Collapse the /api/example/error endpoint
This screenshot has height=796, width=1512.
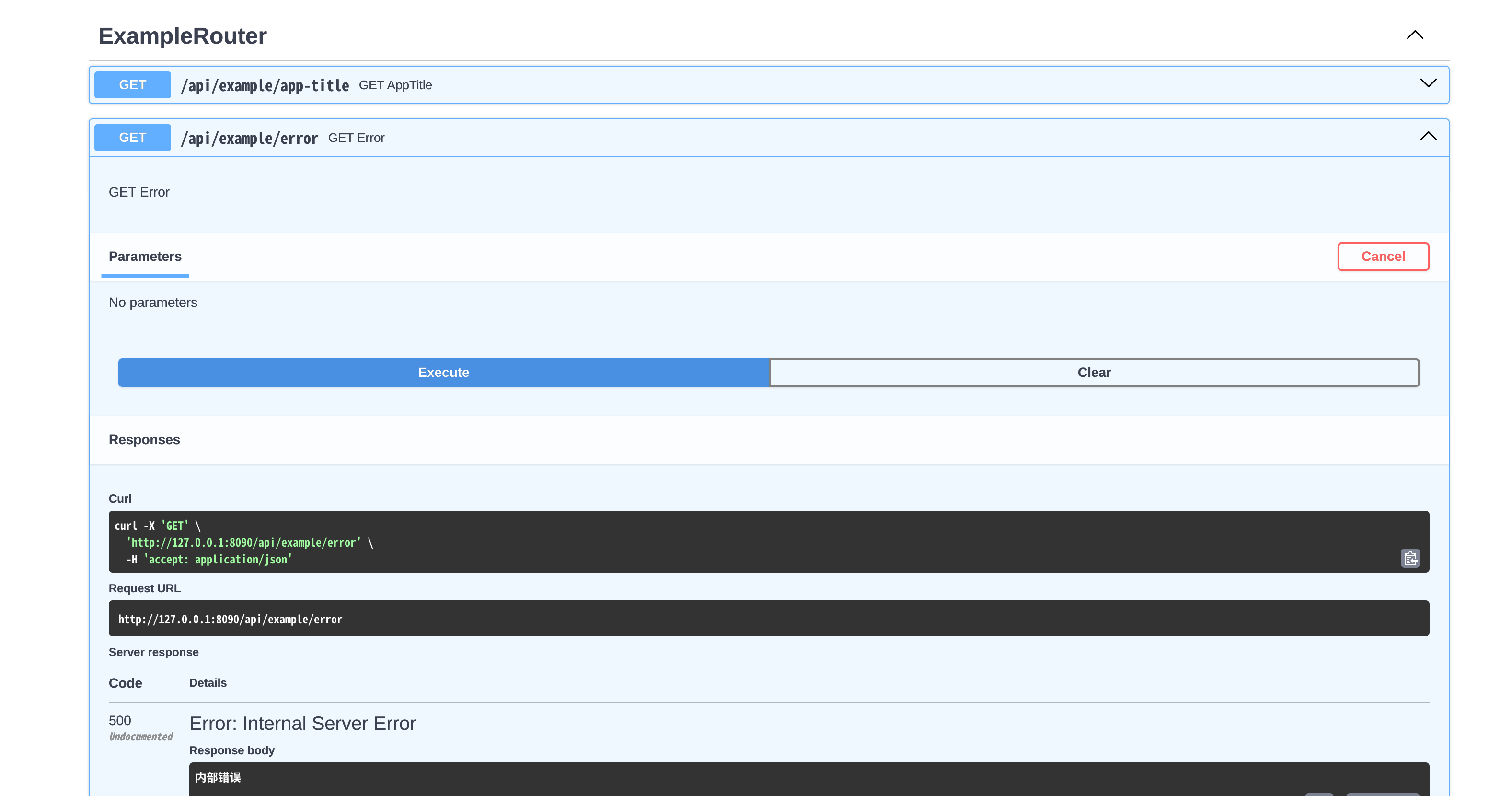click(x=1428, y=136)
